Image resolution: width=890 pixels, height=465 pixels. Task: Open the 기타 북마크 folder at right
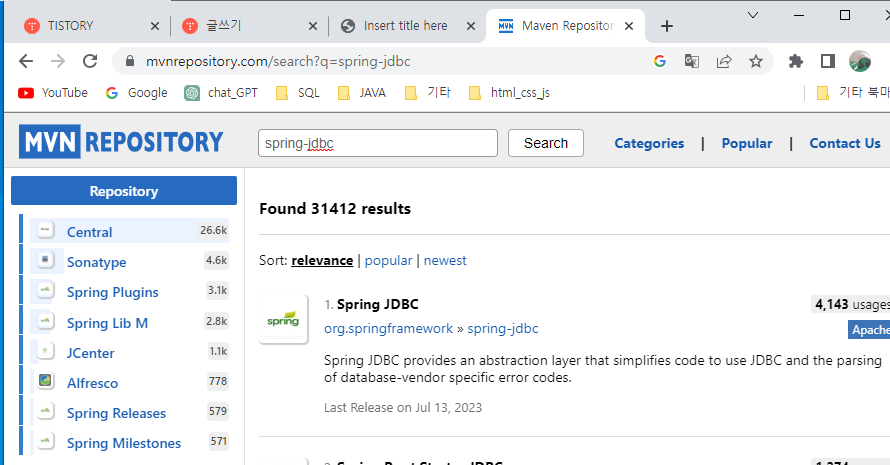click(x=853, y=93)
